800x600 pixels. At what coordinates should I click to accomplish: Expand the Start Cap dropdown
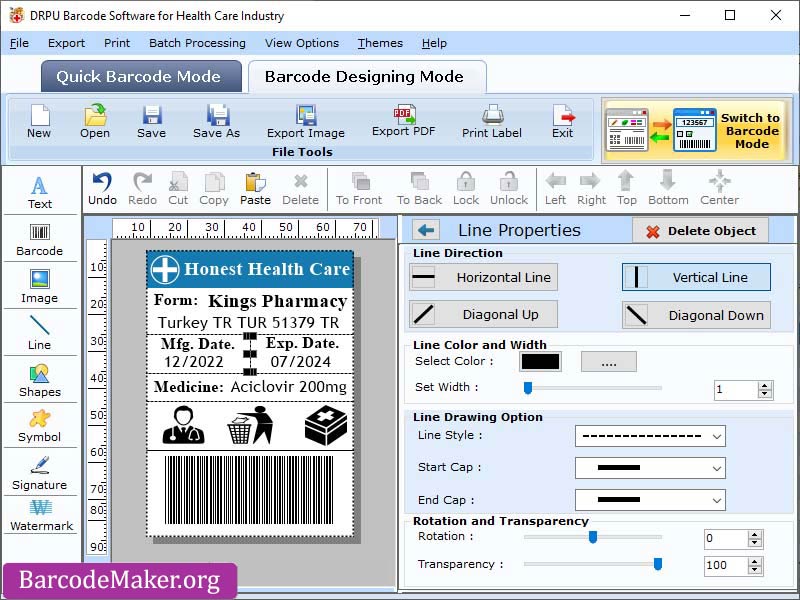pos(650,468)
